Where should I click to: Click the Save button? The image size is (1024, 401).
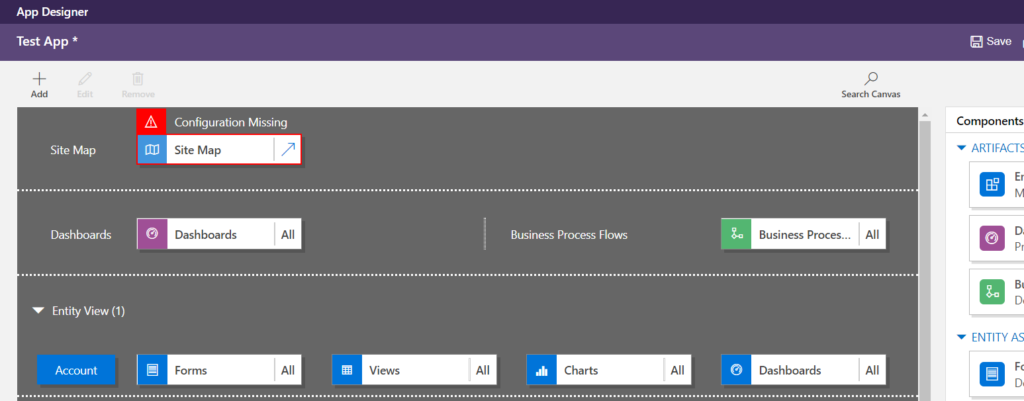[990, 41]
